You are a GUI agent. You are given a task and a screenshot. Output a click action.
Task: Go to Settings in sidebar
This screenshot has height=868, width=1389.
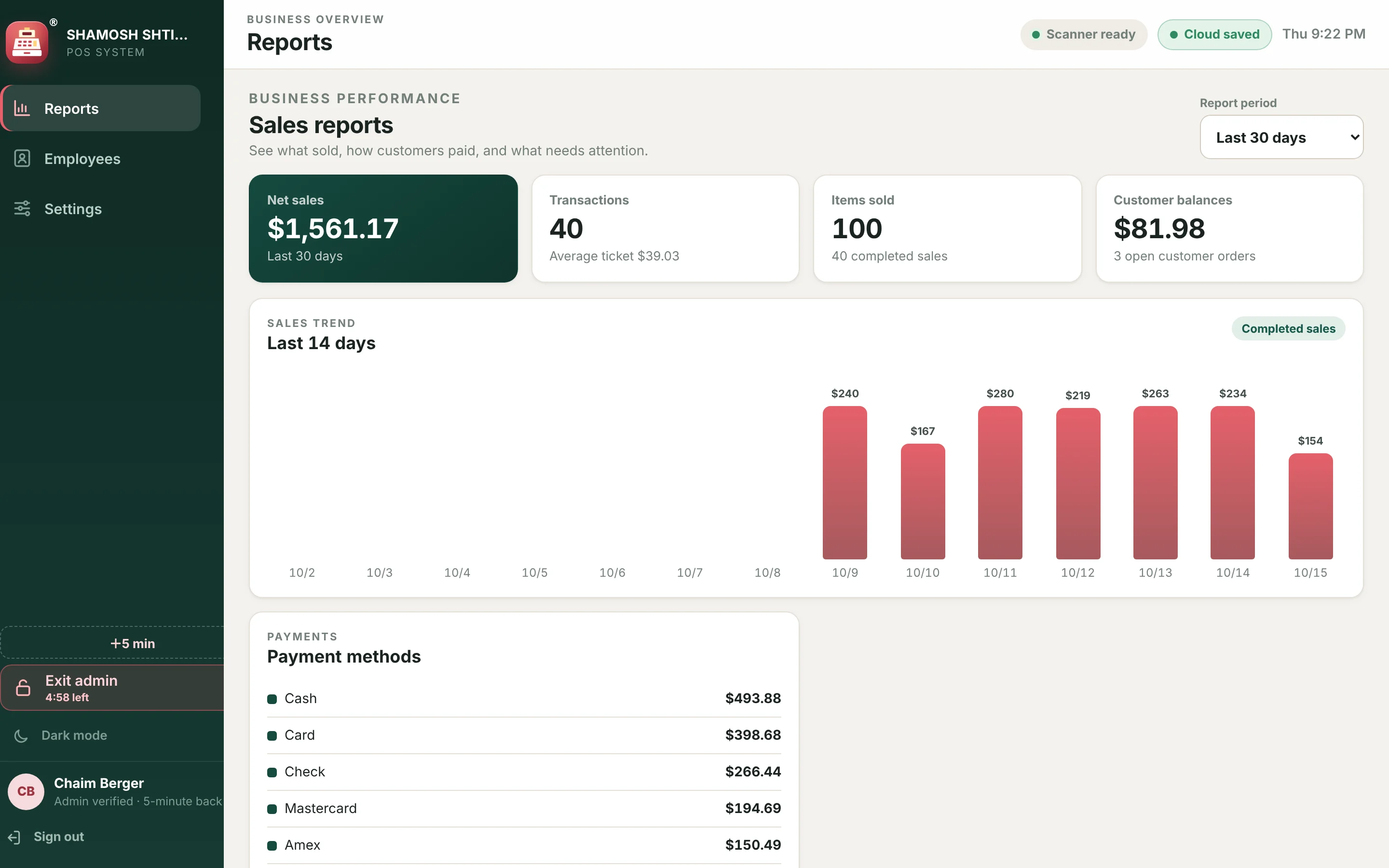[x=101, y=208]
